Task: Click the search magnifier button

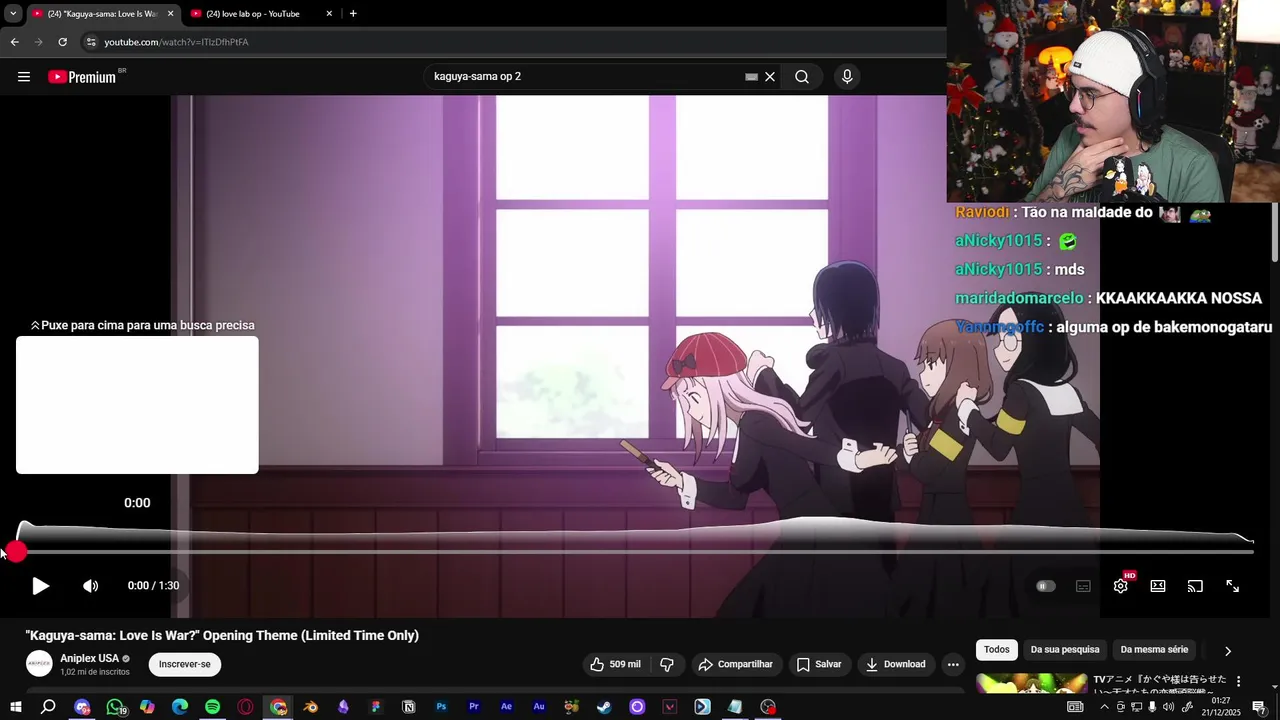Action: tap(802, 77)
